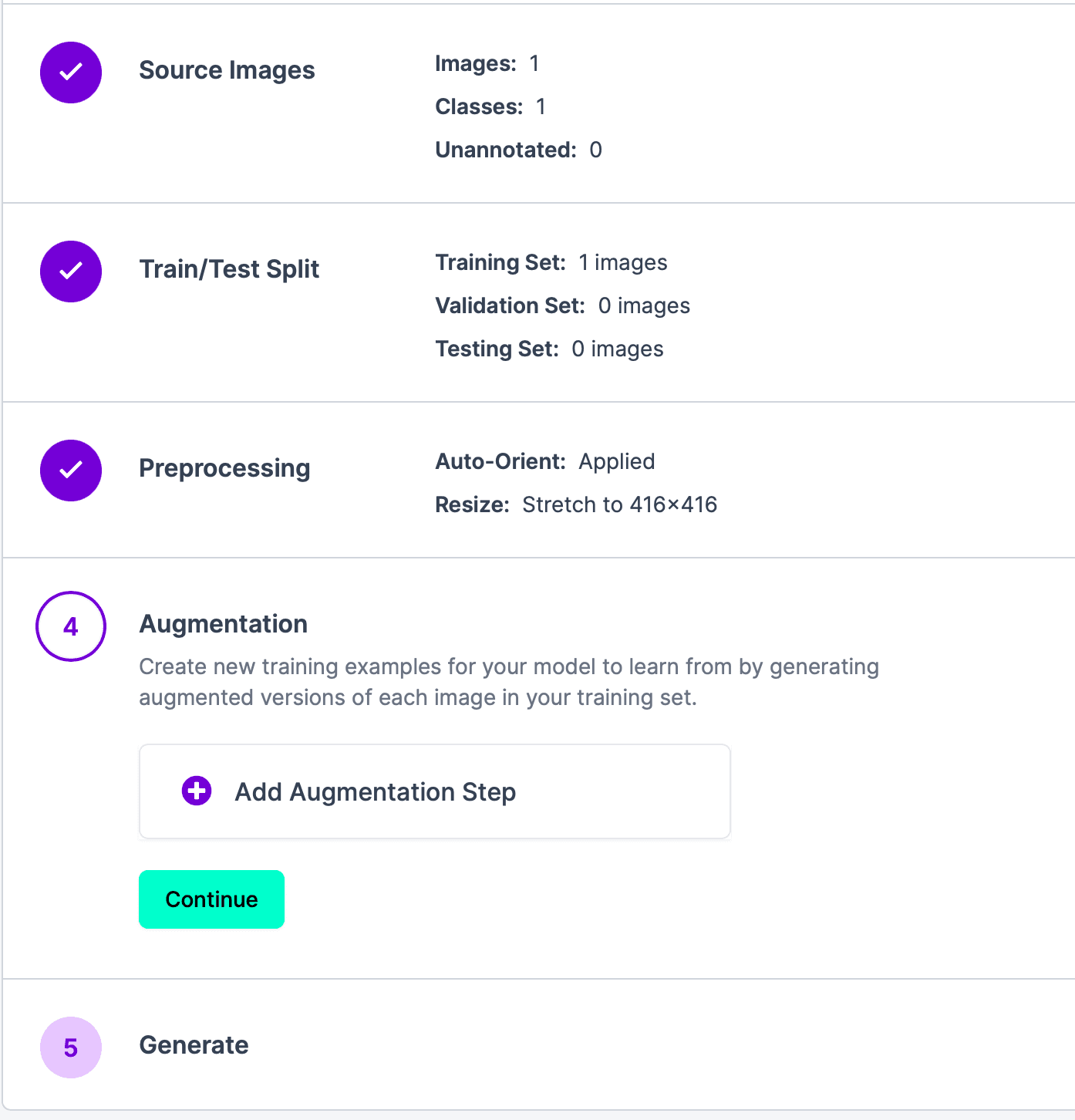Click the Preprocessing checkmark icon
This screenshot has width=1075, height=1120.
[x=71, y=471]
